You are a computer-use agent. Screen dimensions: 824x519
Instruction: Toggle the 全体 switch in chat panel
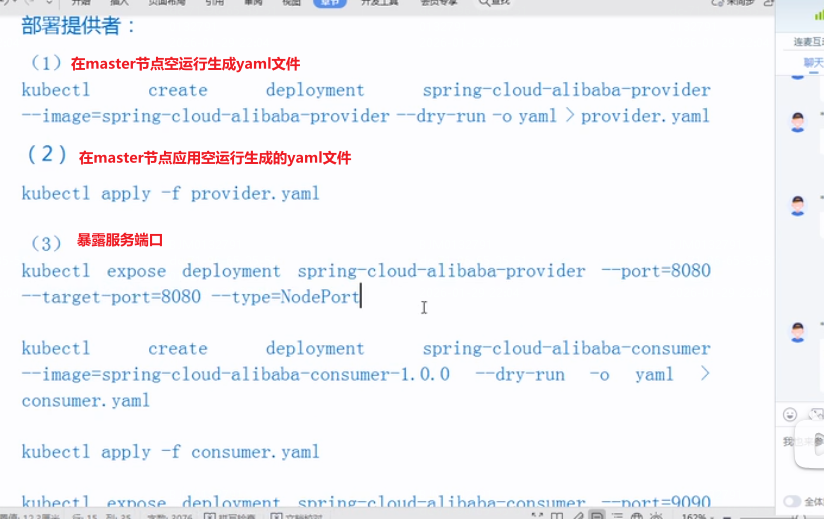click(x=792, y=501)
